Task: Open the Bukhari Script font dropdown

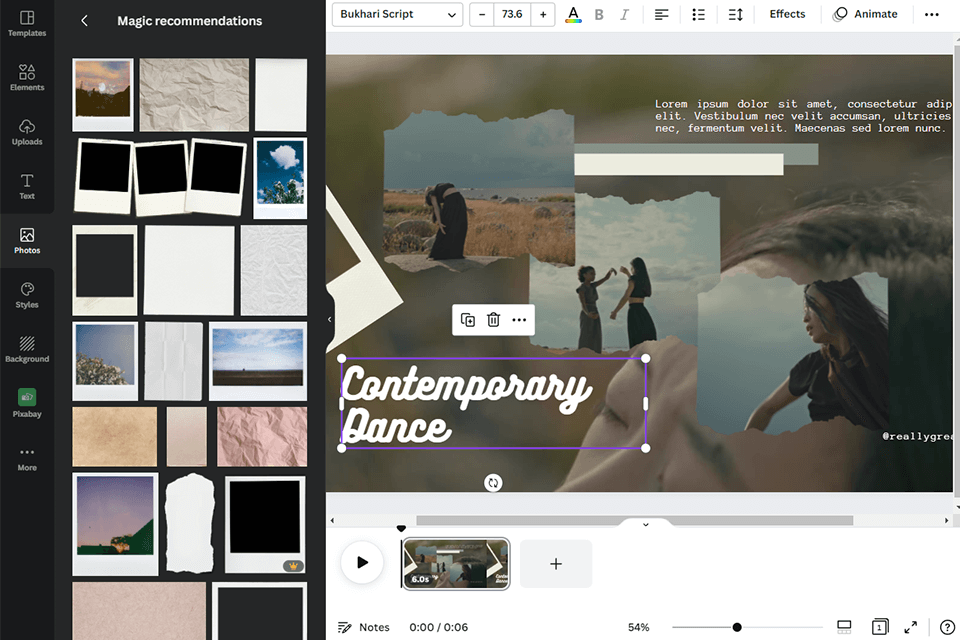Action: (397, 14)
